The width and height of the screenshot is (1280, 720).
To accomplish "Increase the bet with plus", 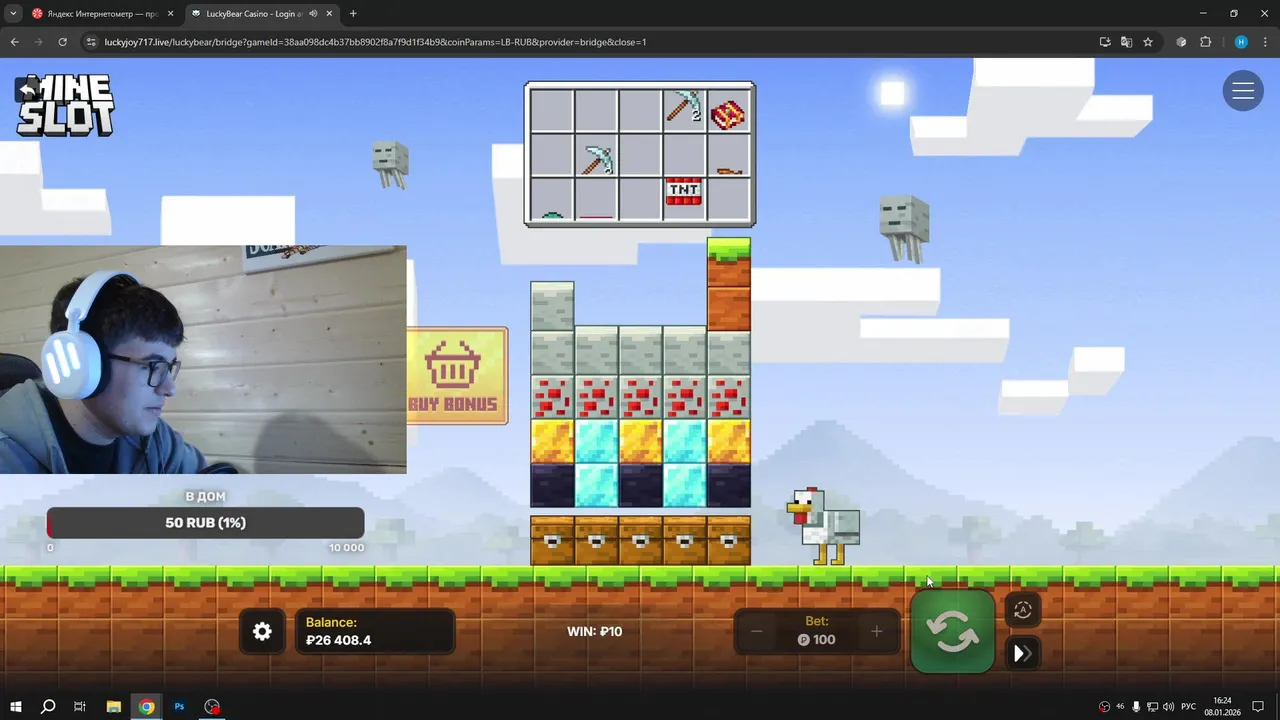I will pyautogui.click(x=877, y=631).
